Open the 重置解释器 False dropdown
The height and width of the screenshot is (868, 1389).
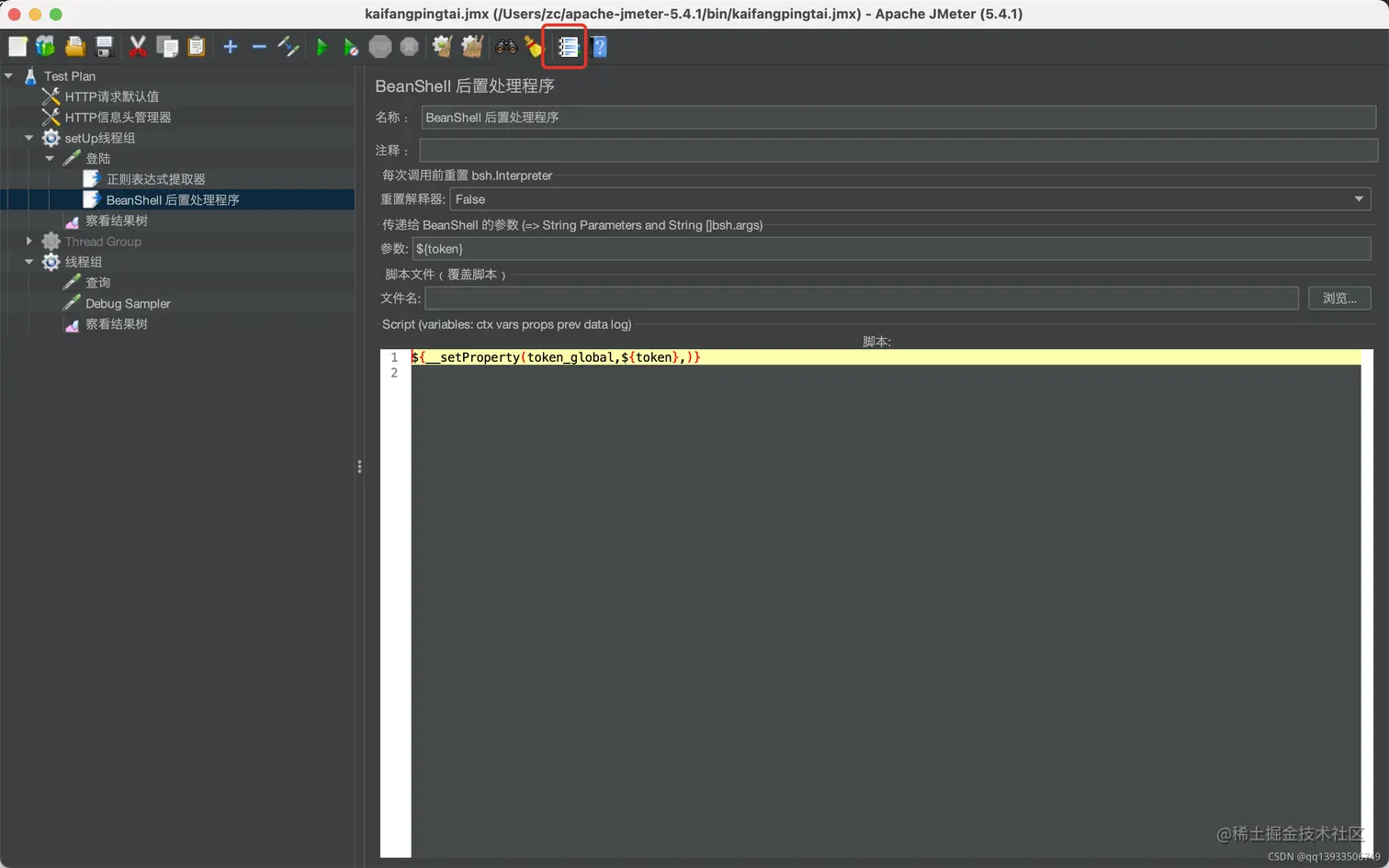coord(909,199)
